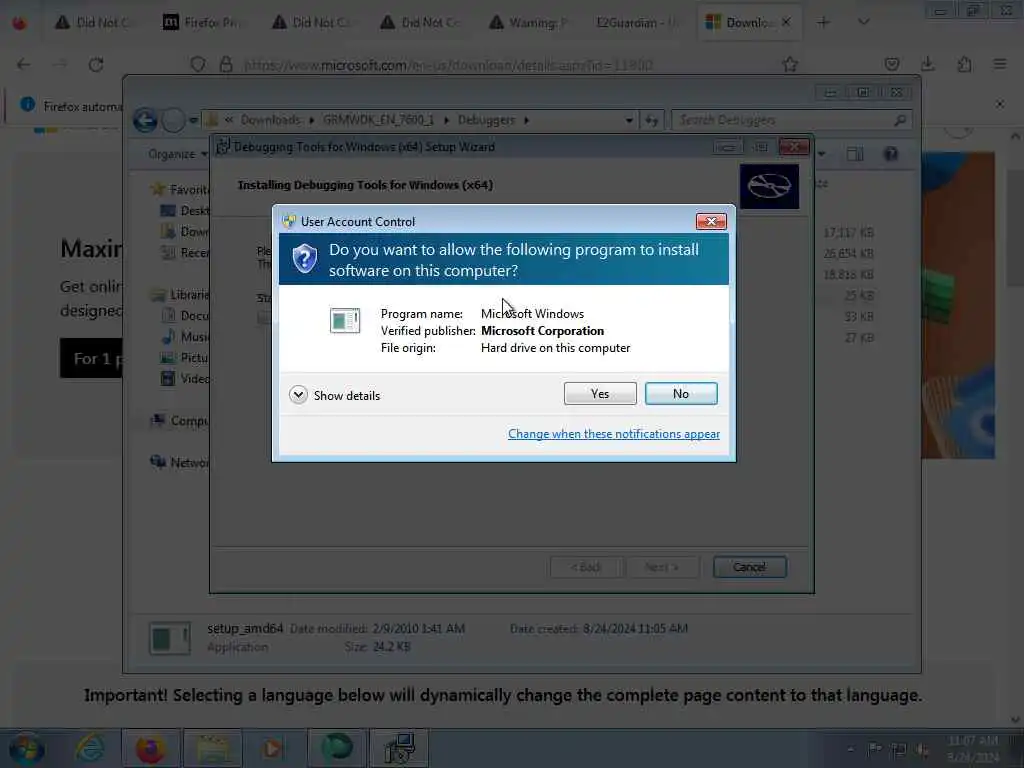Dismiss the Firefox notification bar
The width and height of the screenshot is (1024, 768).
(999, 104)
